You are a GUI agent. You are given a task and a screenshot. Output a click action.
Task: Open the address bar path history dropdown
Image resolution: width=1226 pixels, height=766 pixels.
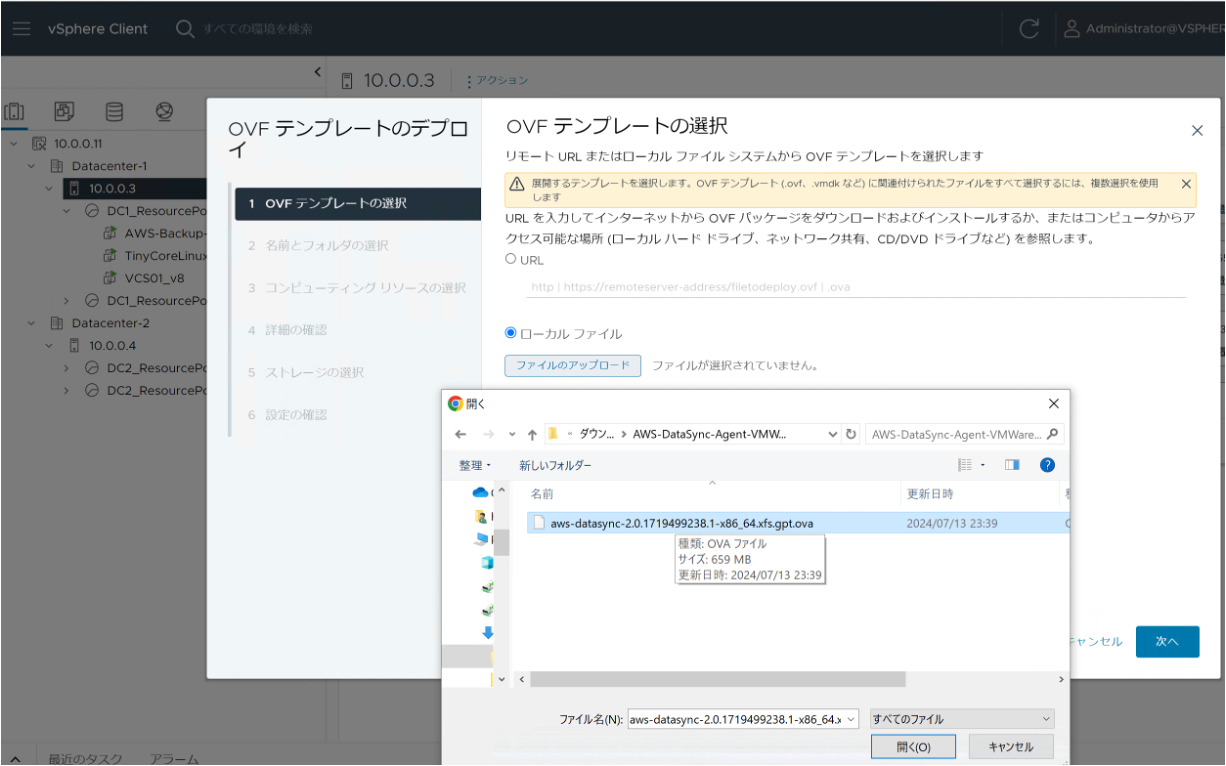[x=833, y=434]
